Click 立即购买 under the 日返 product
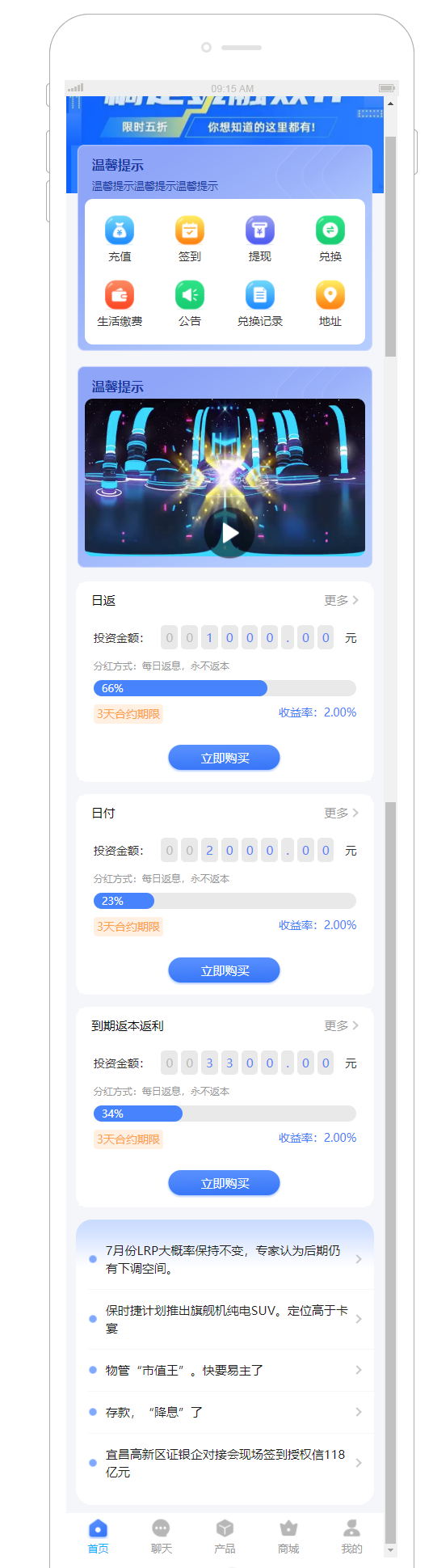Image resolution: width=433 pixels, height=1568 pixels. (224, 758)
